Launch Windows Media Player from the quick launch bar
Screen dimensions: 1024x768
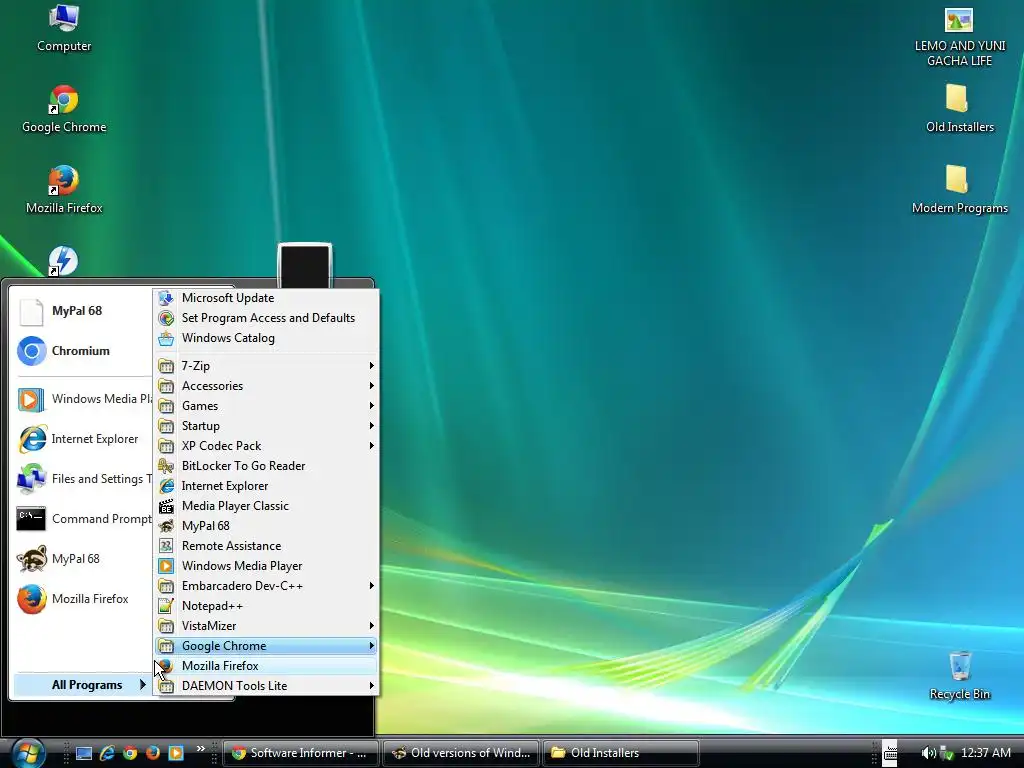(x=176, y=753)
